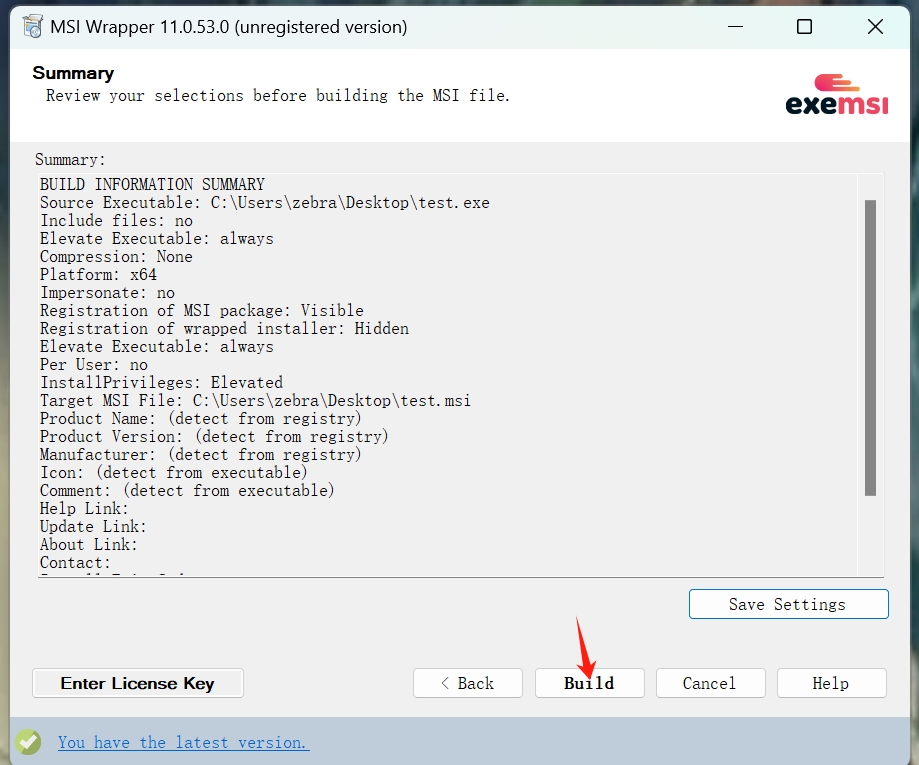This screenshot has height=765, width=919.
Task: Close the MSI Wrapper window
Action: tap(875, 26)
